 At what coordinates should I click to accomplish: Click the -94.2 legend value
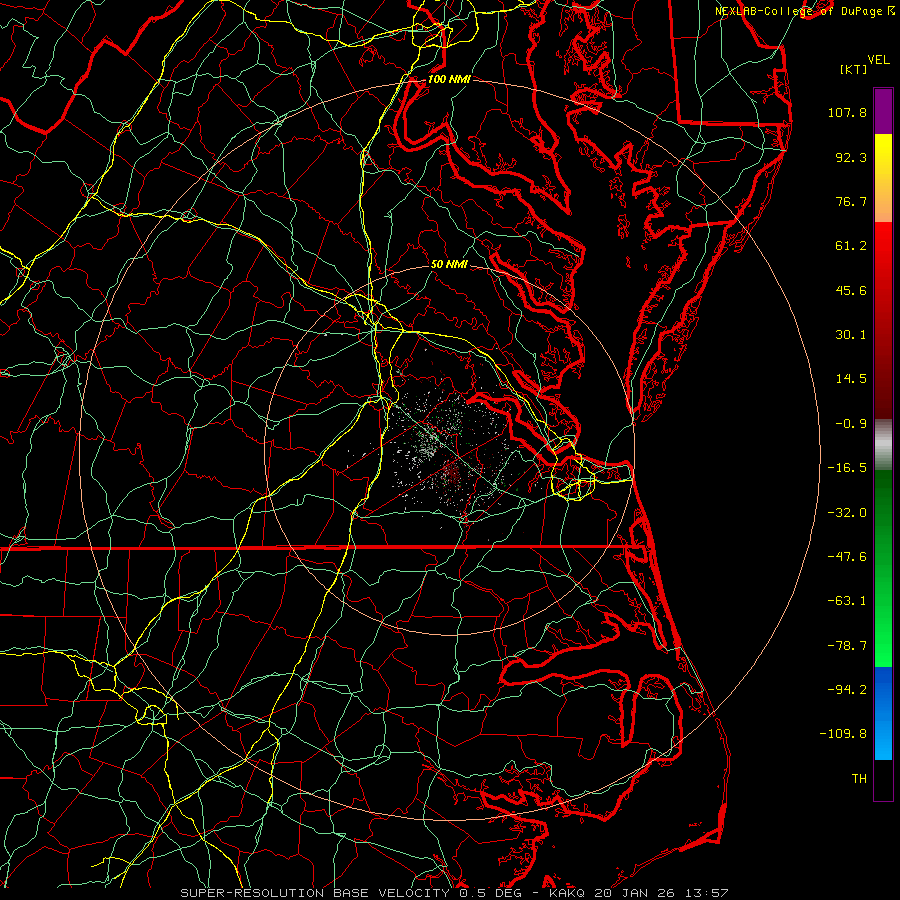click(847, 689)
